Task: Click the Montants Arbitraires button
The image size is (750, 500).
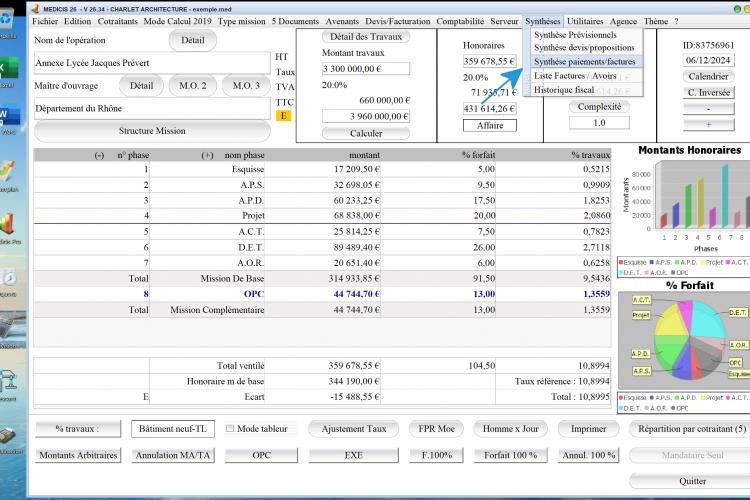Action: pos(78,456)
